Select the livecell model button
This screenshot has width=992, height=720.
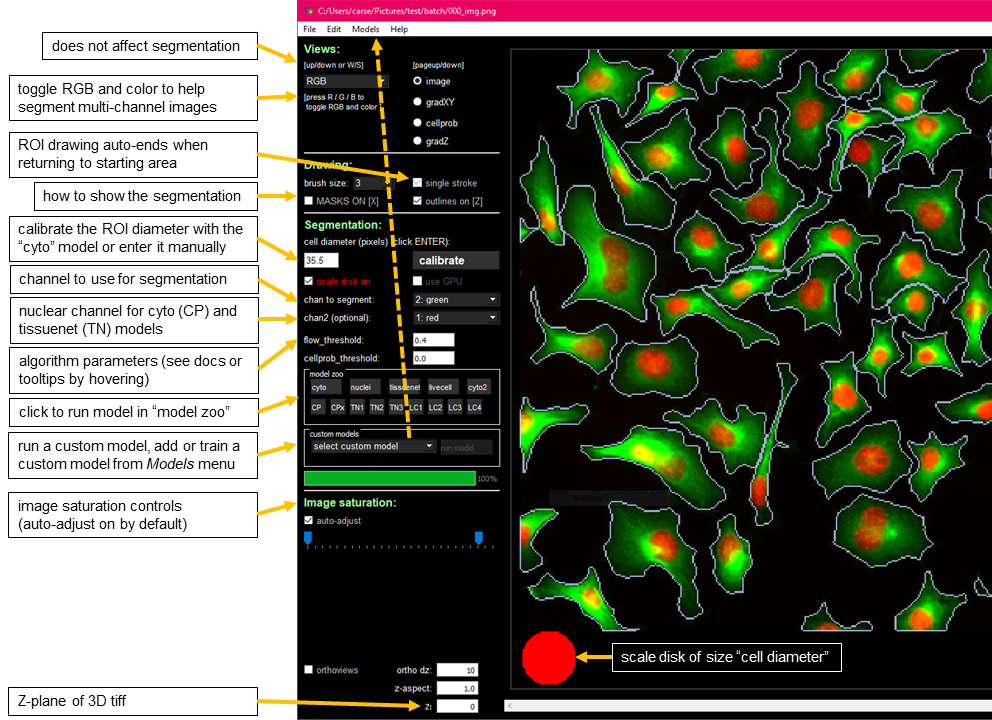pyautogui.click(x=441, y=387)
